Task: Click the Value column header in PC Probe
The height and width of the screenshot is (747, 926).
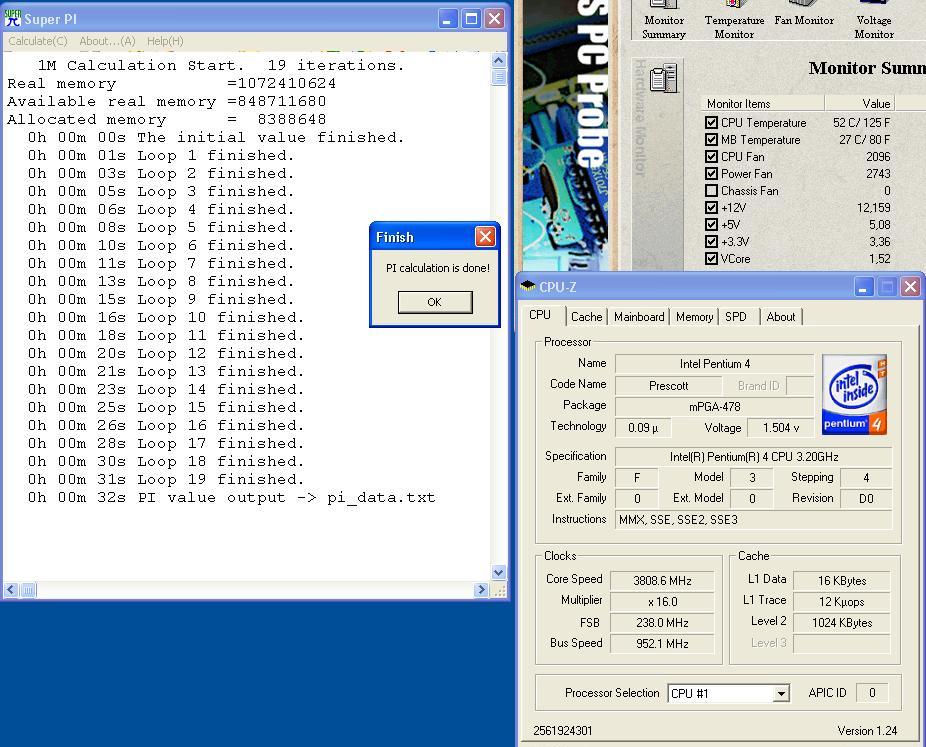Action: click(860, 103)
